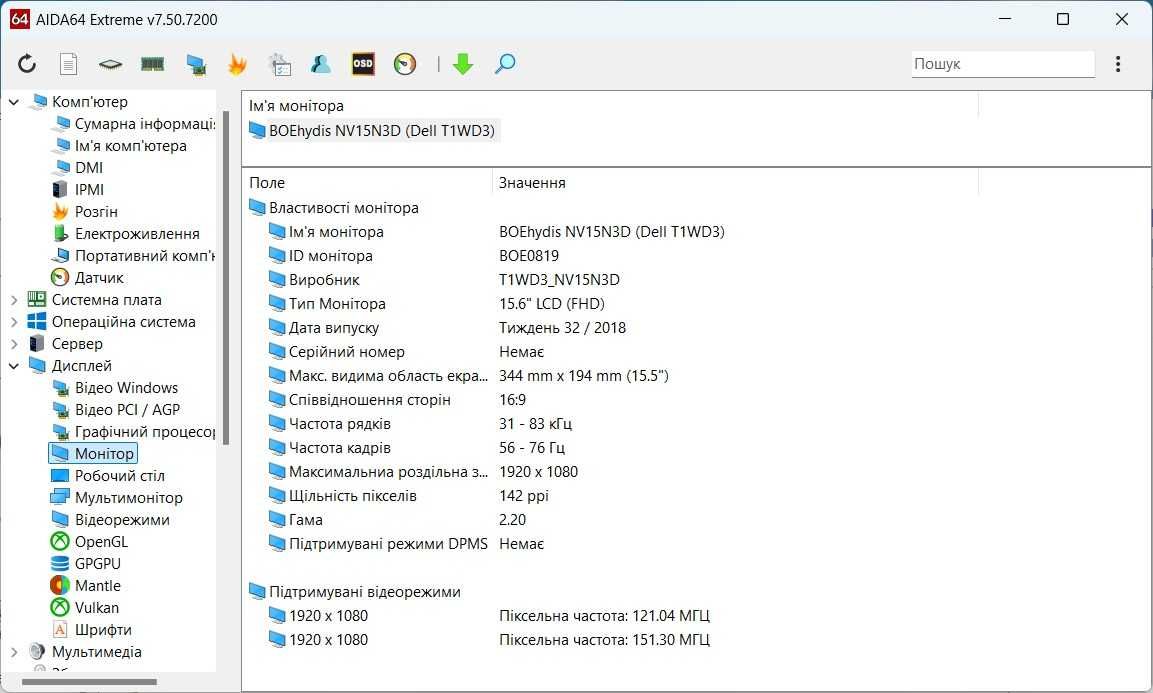Select Сумарна інформація in the tree
This screenshot has height=693, width=1153.
point(133,124)
